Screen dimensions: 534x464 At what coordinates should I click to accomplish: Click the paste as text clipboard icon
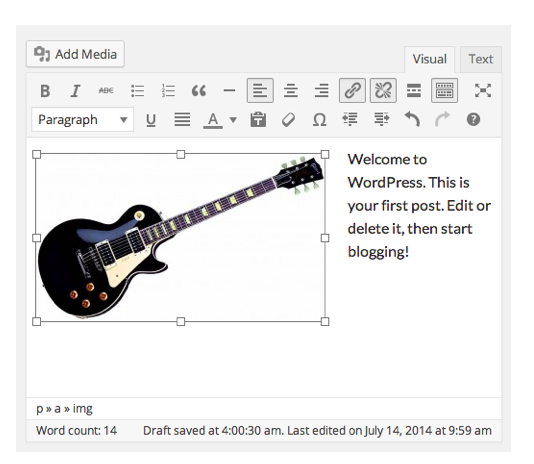pos(258,120)
